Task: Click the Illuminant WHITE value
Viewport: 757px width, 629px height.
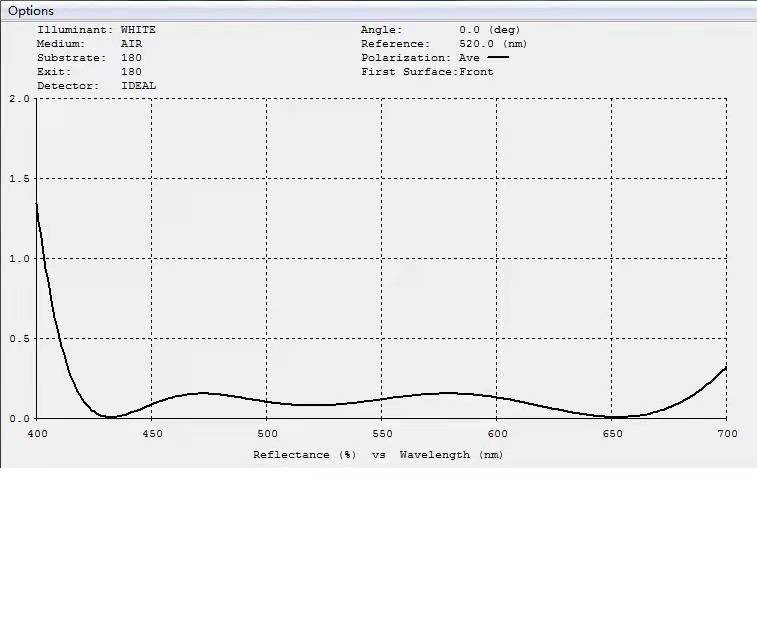Action: point(138,30)
